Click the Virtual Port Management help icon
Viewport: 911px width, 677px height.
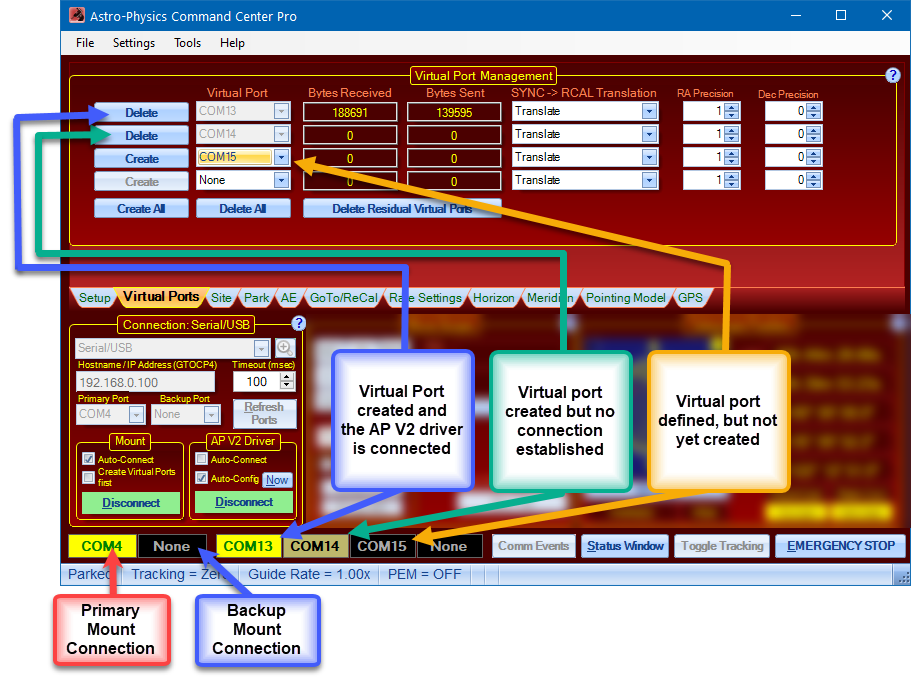(892, 75)
